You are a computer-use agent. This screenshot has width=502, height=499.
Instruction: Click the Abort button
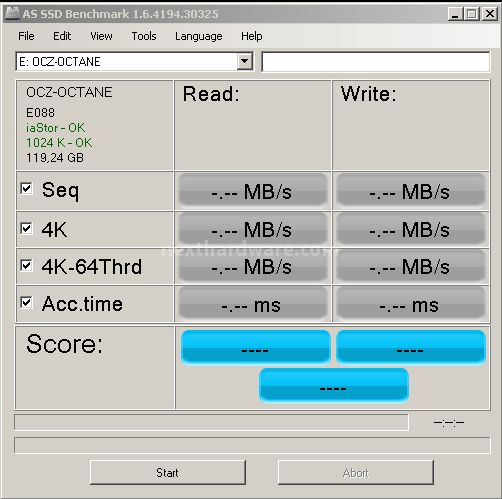[356, 472]
